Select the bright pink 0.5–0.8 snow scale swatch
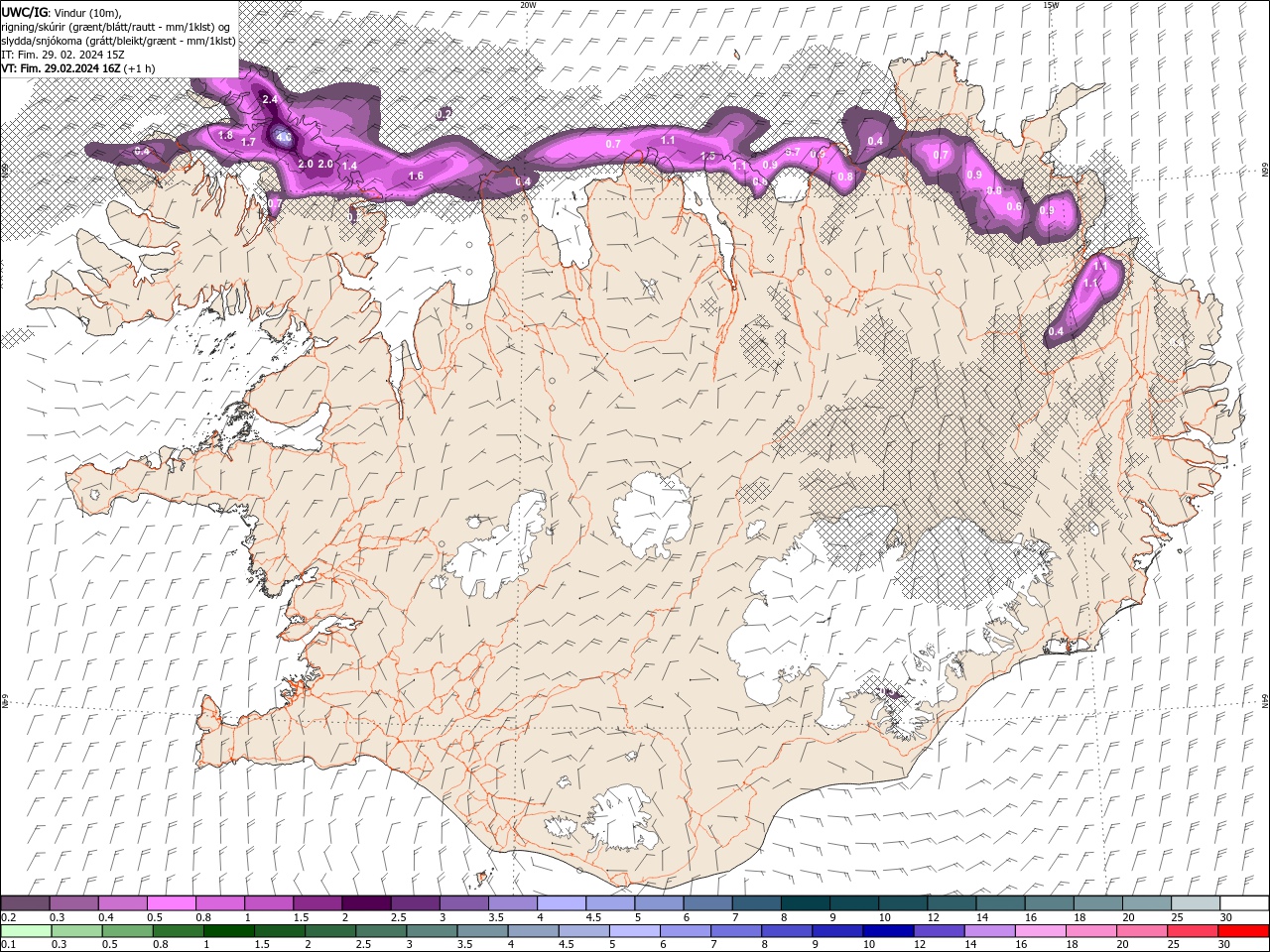This screenshot has height=952, width=1270. tap(172, 902)
